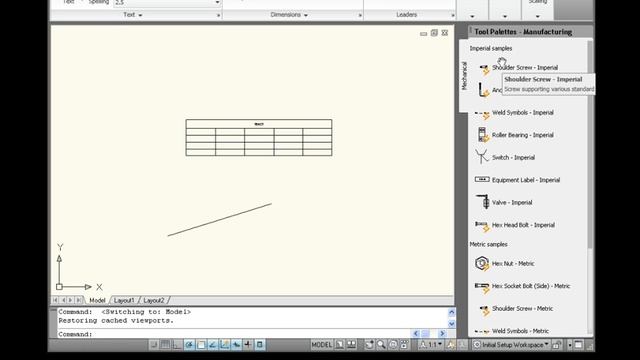640x360 pixels.
Task: Toggle Dynamic Input in status bar
Action: (236, 344)
